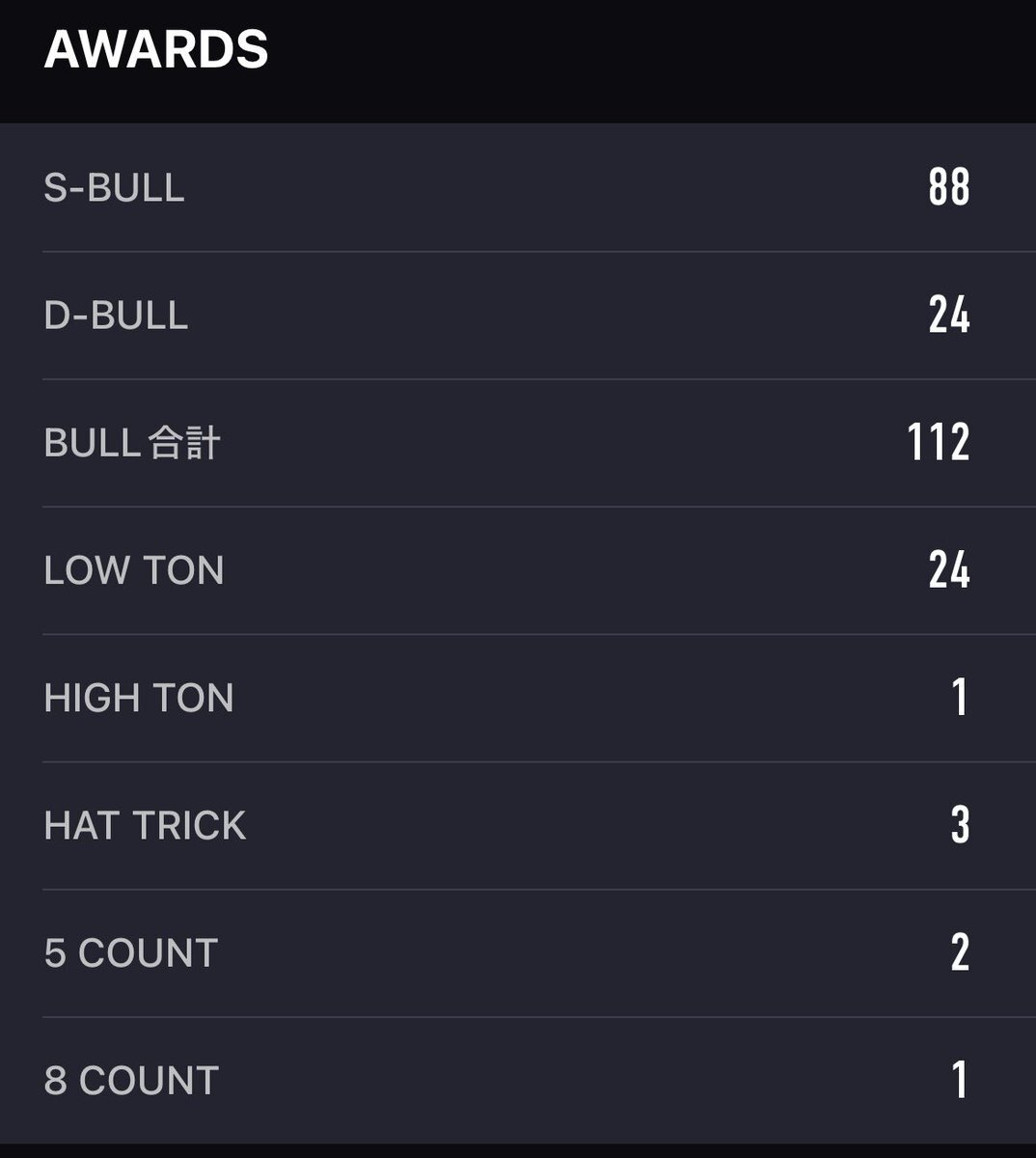Select the D-BULL row label
The image size is (1036, 1158).
pos(116,316)
